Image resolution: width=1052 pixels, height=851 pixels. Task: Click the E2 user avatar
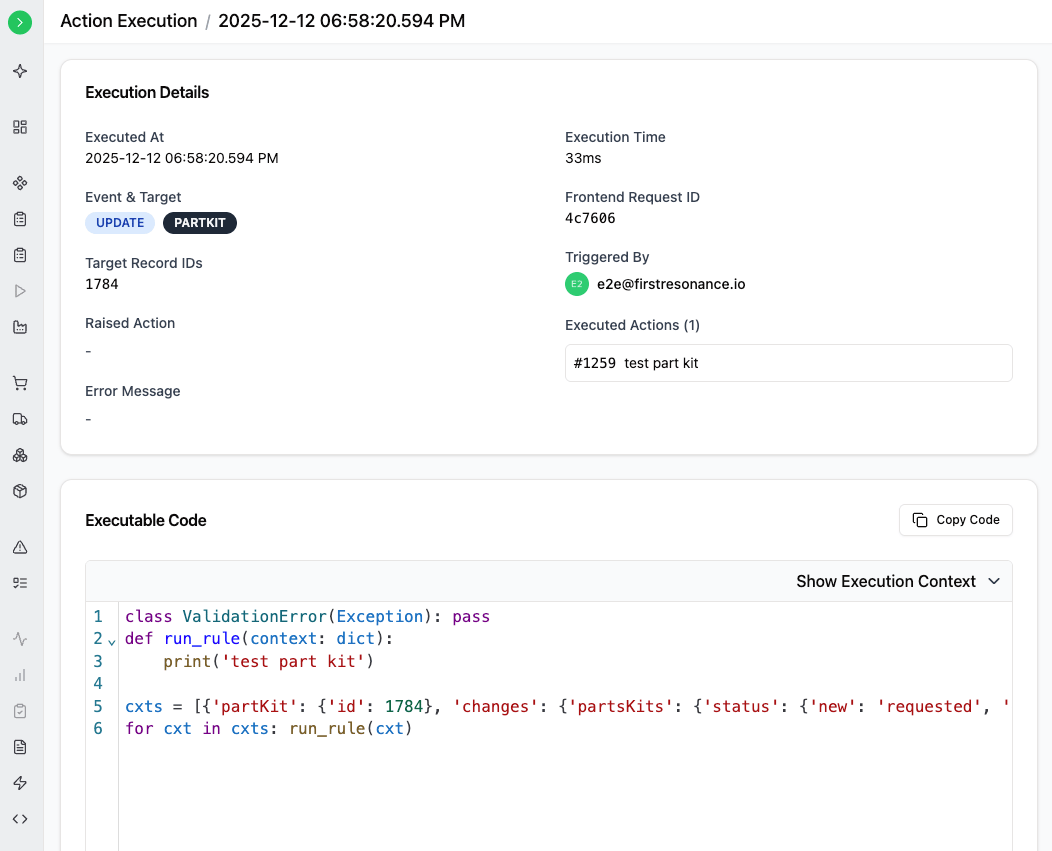coord(577,284)
